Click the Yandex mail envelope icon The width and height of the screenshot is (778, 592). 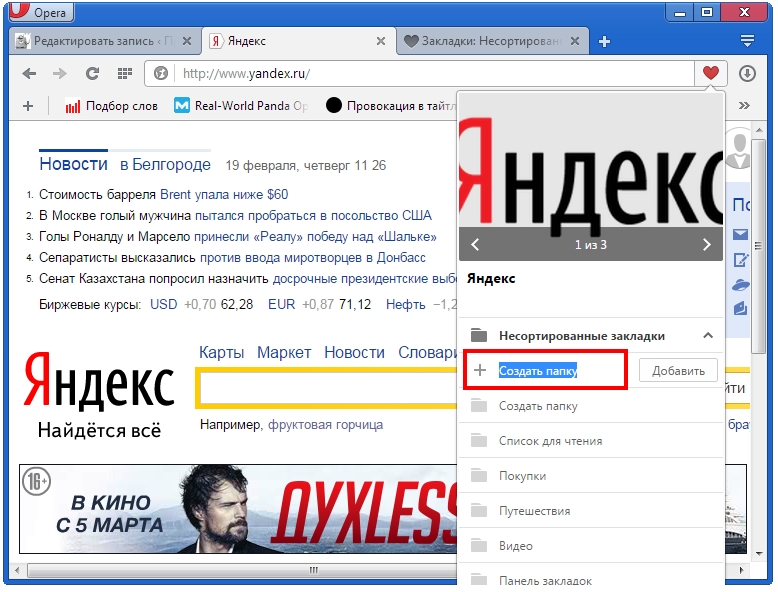point(740,234)
